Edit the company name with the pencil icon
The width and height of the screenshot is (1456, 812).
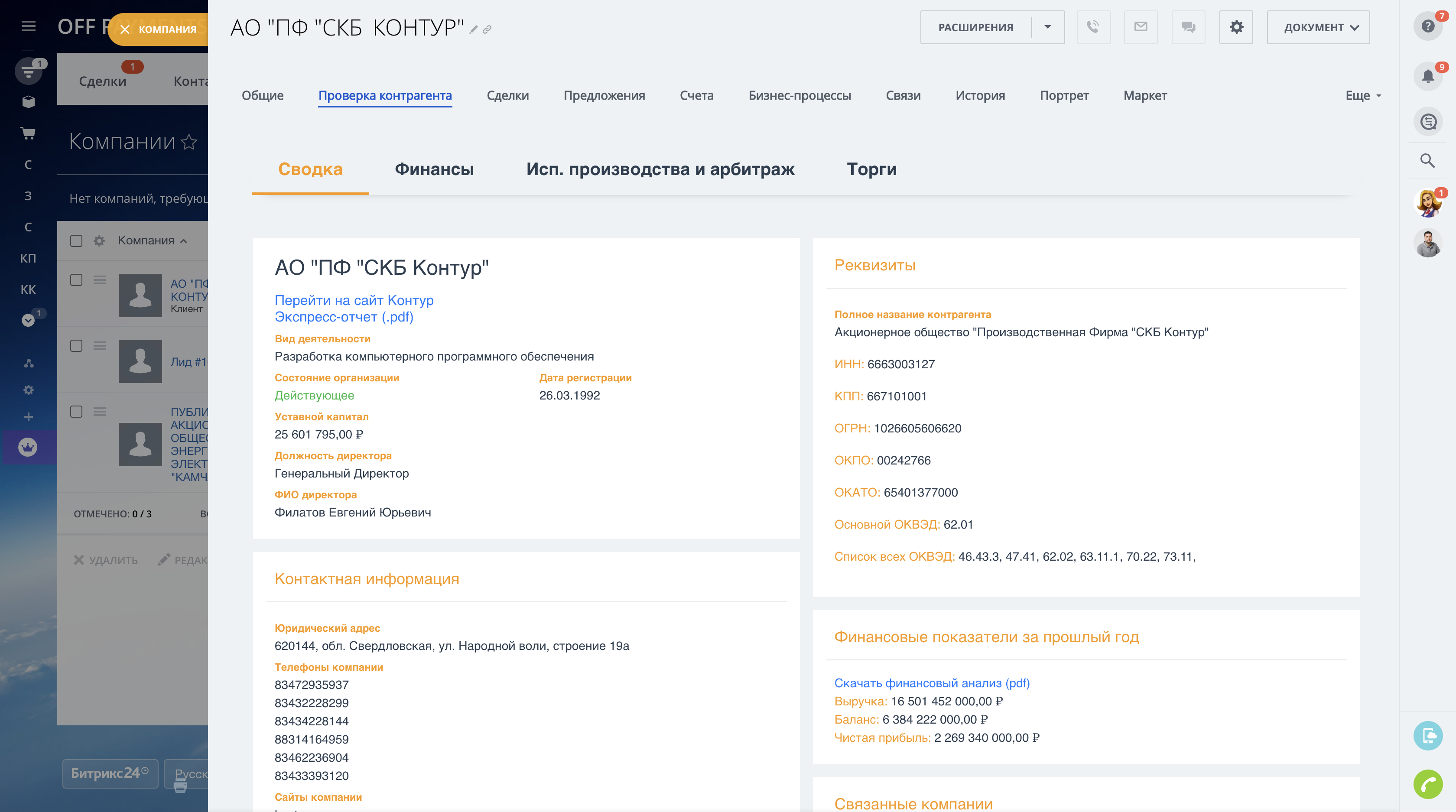pyautogui.click(x=473, y=30)
